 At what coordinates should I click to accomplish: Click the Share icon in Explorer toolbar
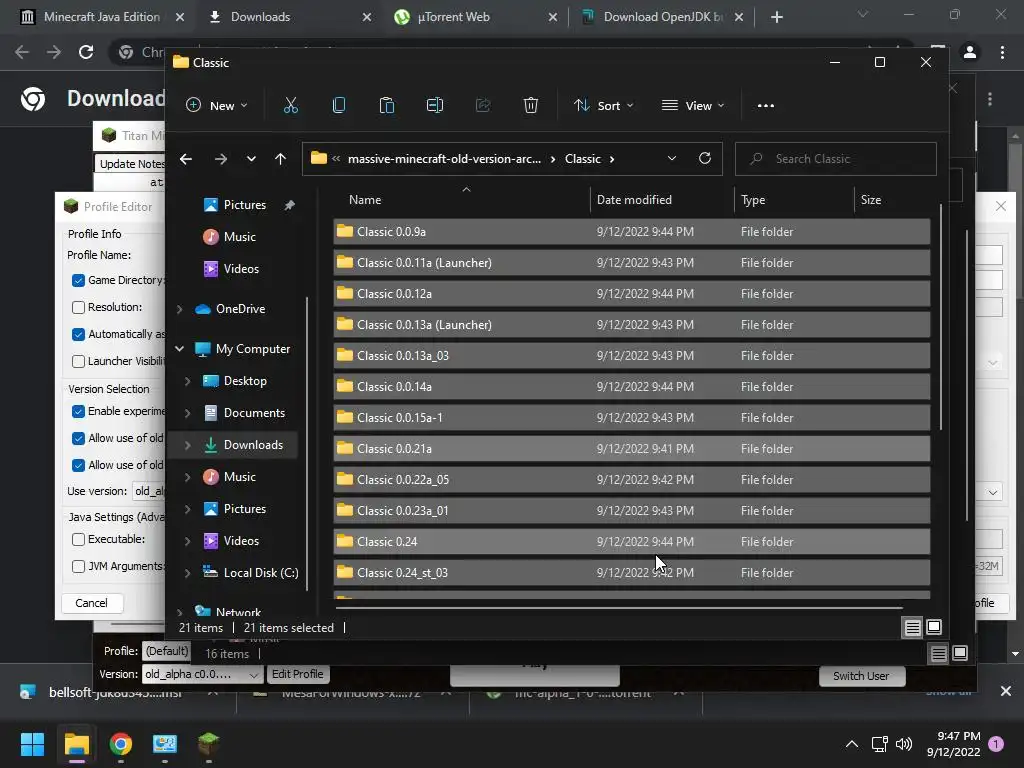point(483,105)
